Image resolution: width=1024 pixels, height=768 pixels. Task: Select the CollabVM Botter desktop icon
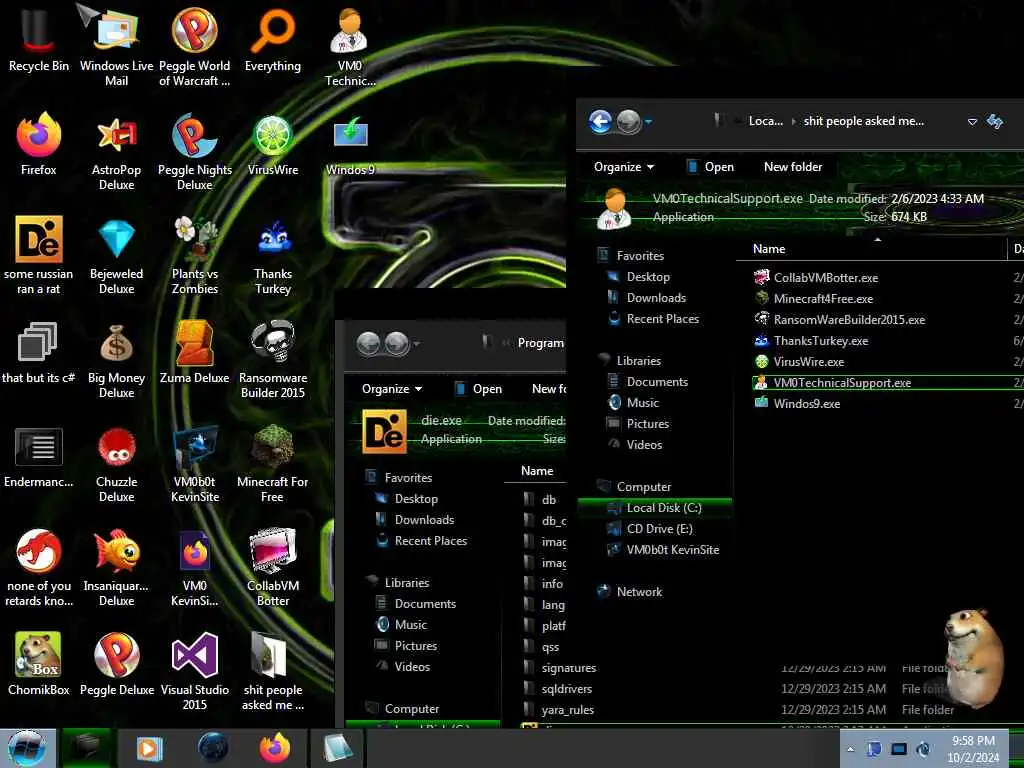(273, 567)
